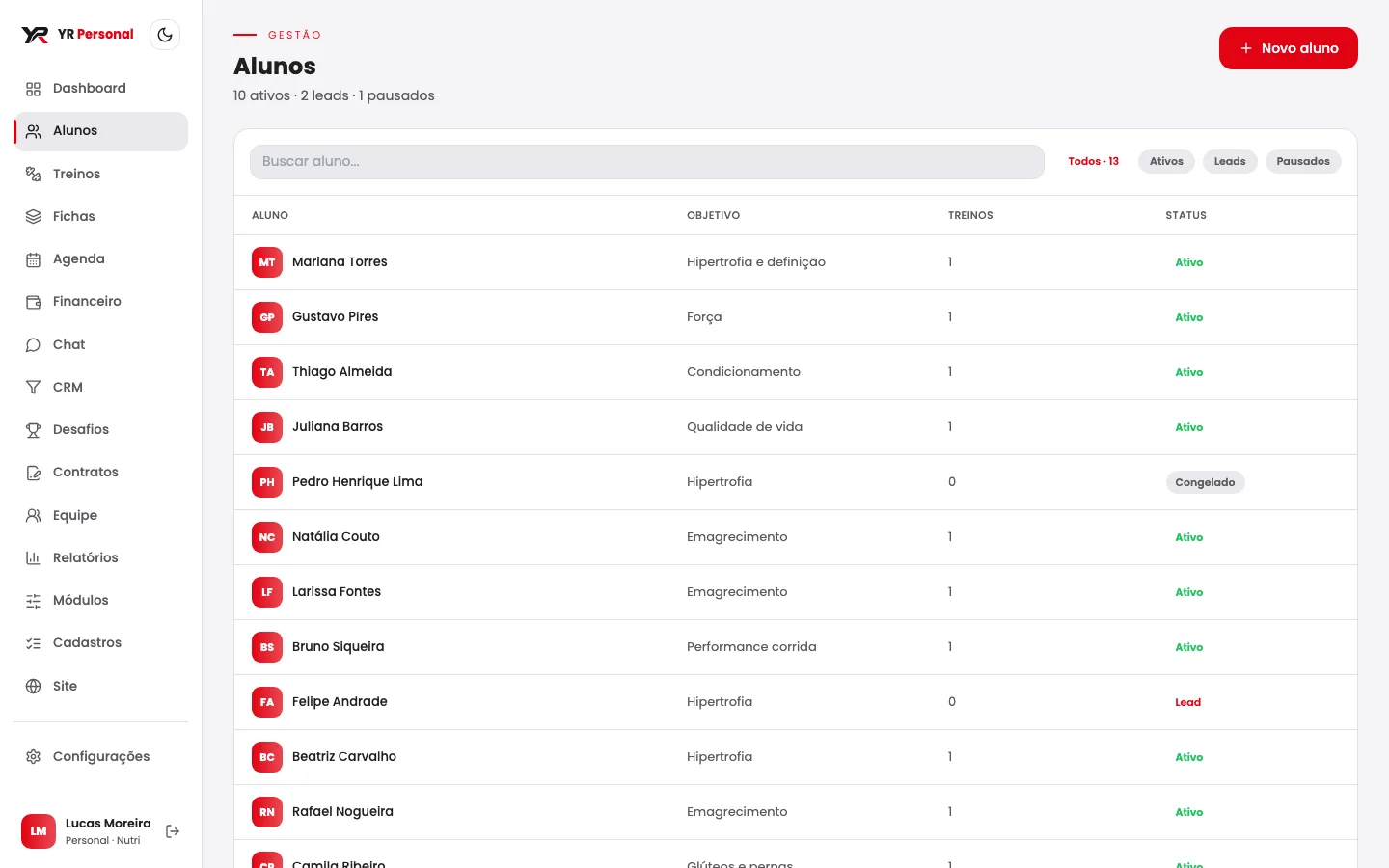Open Juliana Barros entry
1389x868 pixels.
pyautogui.click(x=796, y=427)
